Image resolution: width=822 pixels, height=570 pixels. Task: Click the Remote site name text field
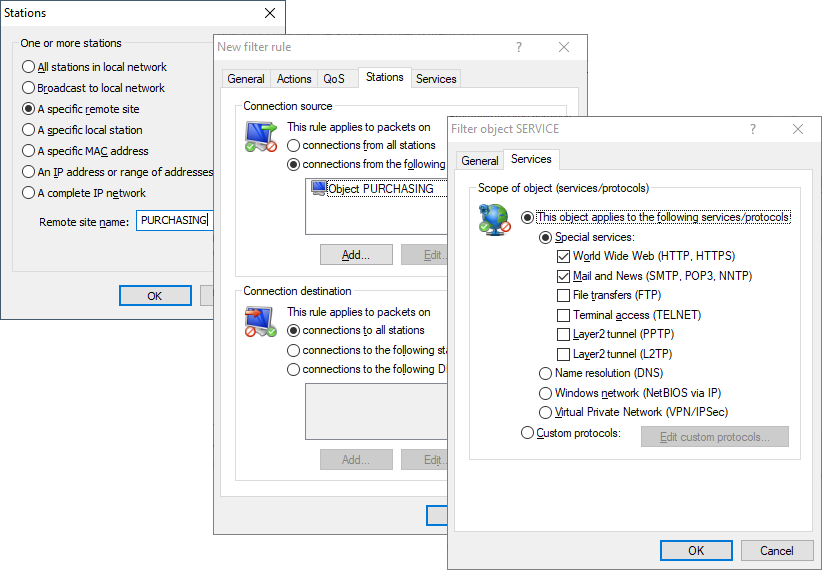click(x=172, y=221)
